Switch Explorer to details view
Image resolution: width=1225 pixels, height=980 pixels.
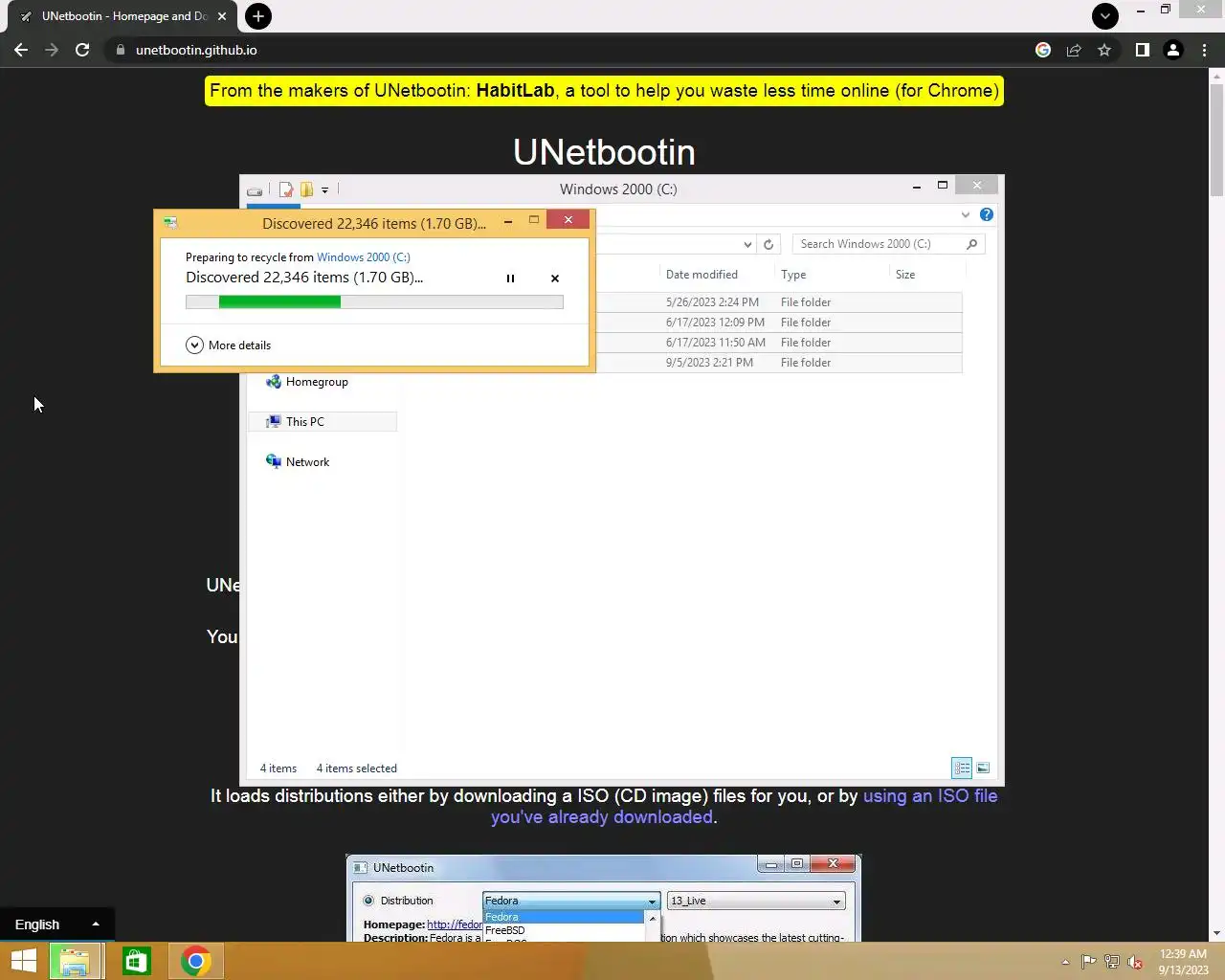[962, 768]
